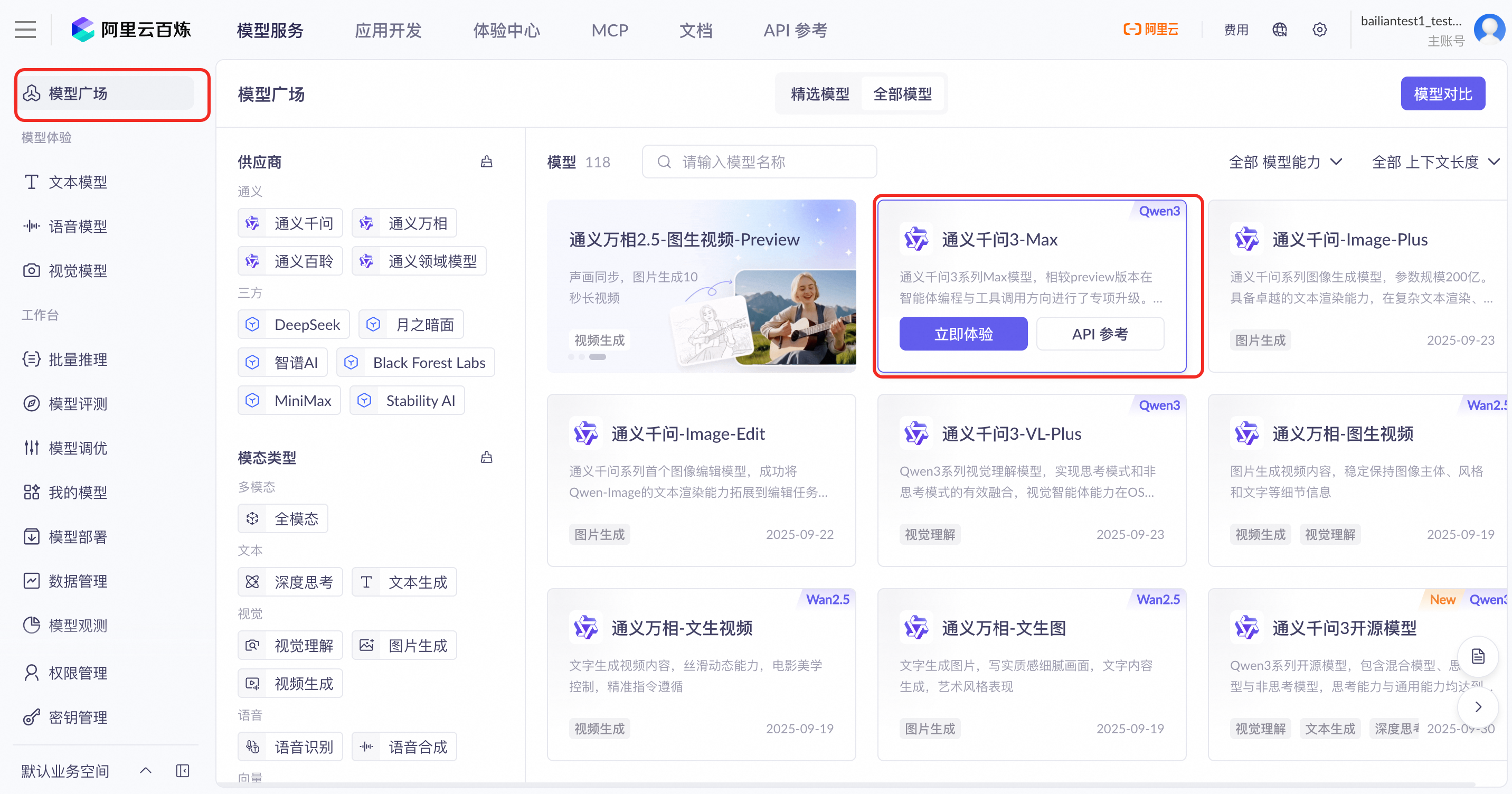Click the language globe icon
Screen dimensions: 1512x794
point(1280,30)
